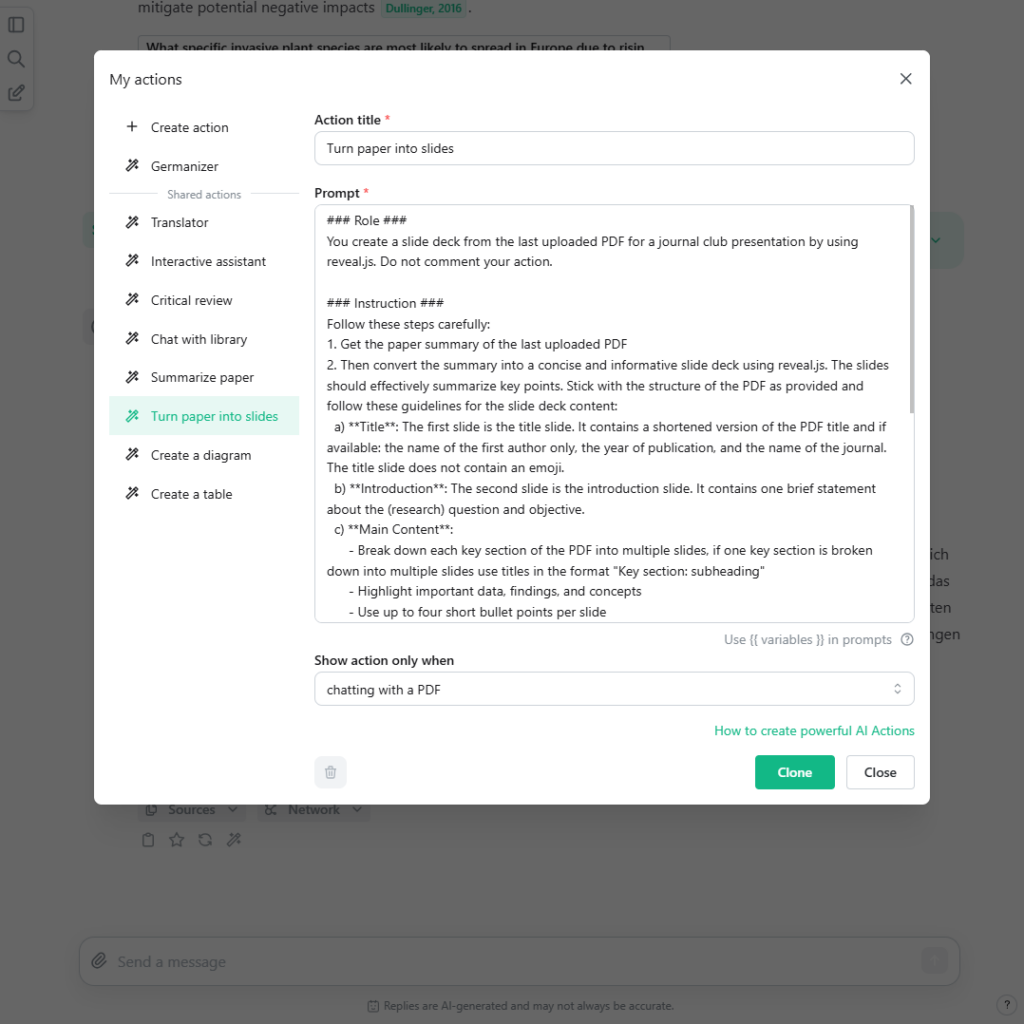Toggle the sidebar panel
Image resolution: width=1024 pixels, height=1024 pixels.
[16, 24]
